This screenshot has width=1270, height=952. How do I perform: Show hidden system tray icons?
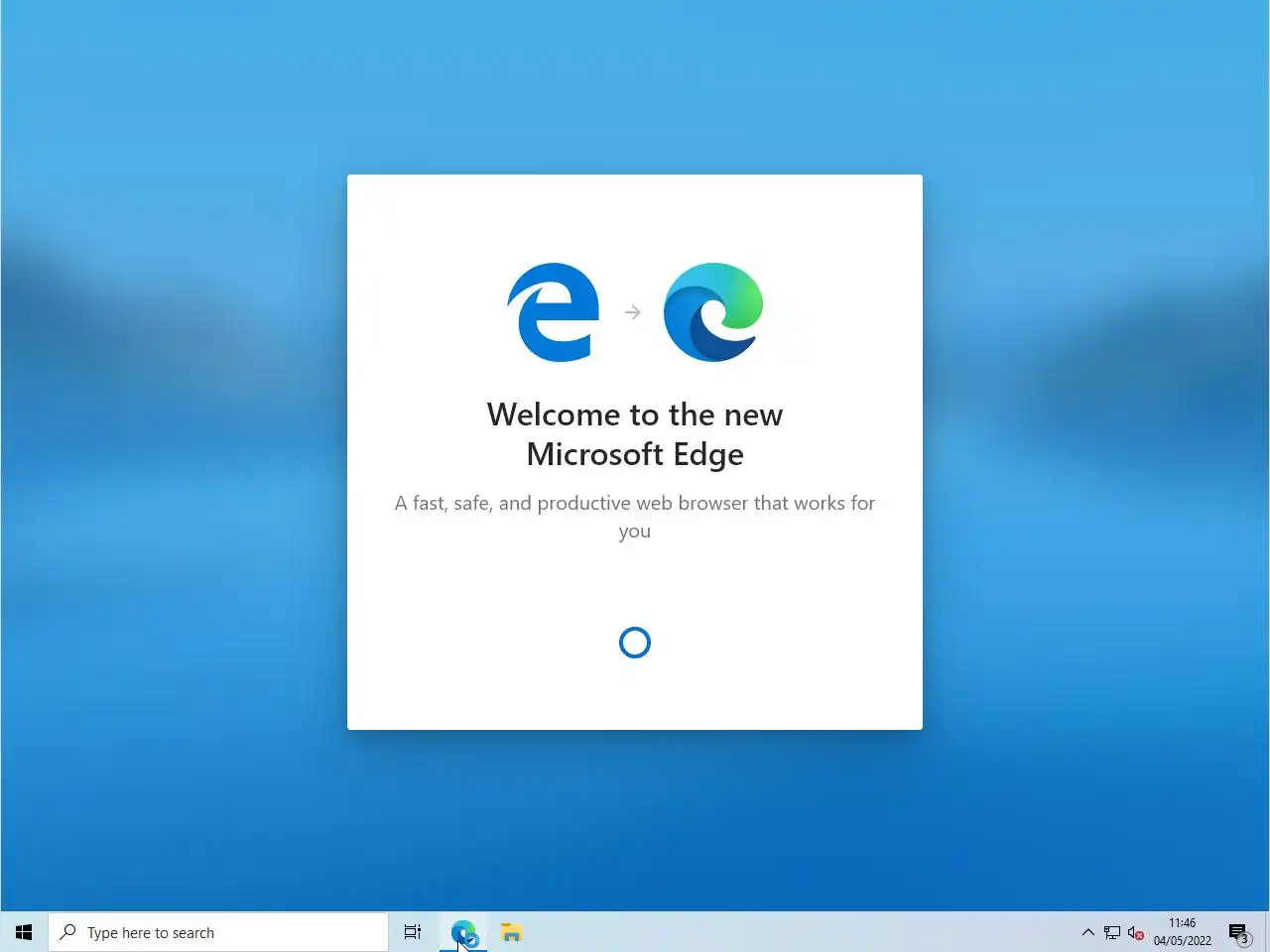coord(1087,932)
